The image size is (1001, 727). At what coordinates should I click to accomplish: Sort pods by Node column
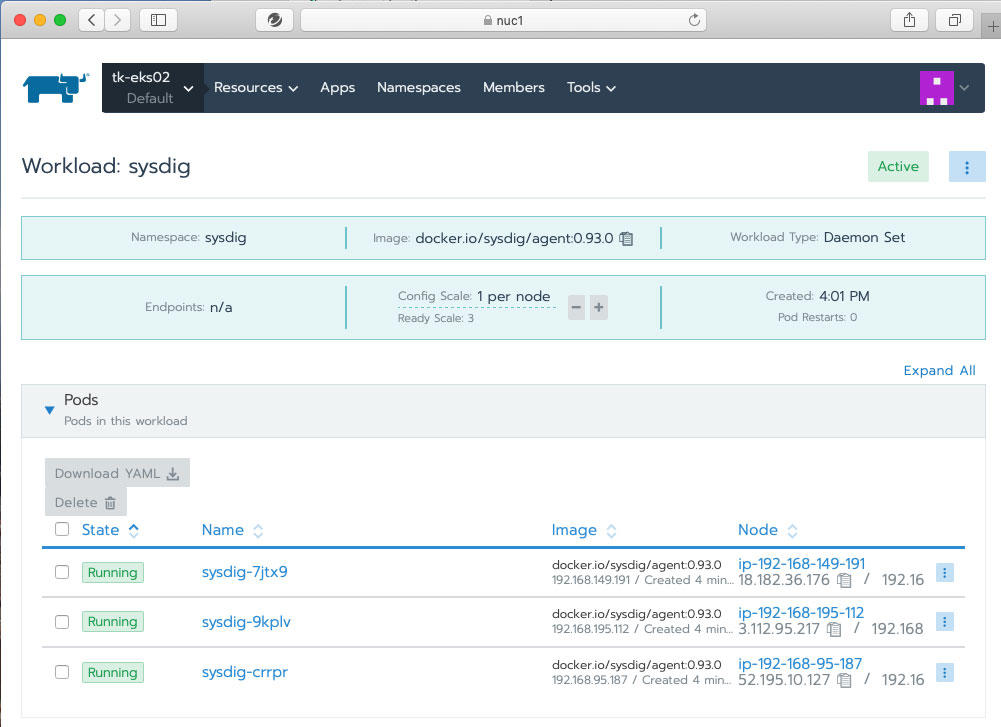pos(767,530)
